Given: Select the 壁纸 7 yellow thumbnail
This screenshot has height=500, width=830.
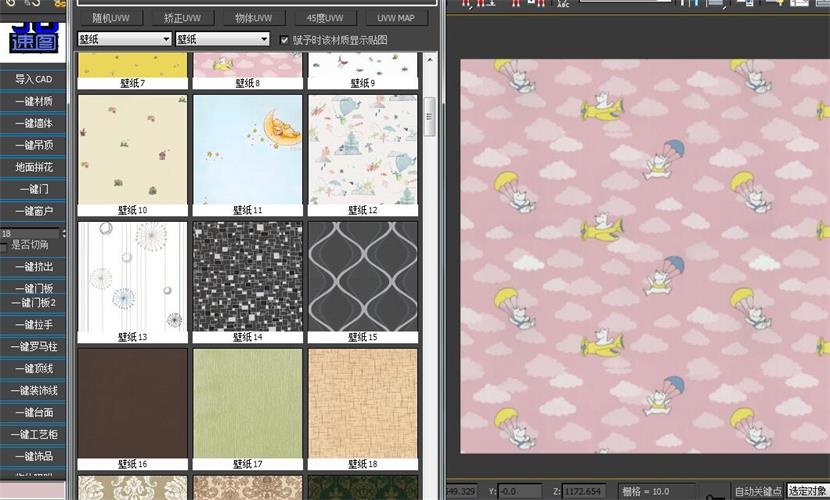Looking at the screenshot, I should [x=132, y=65].
